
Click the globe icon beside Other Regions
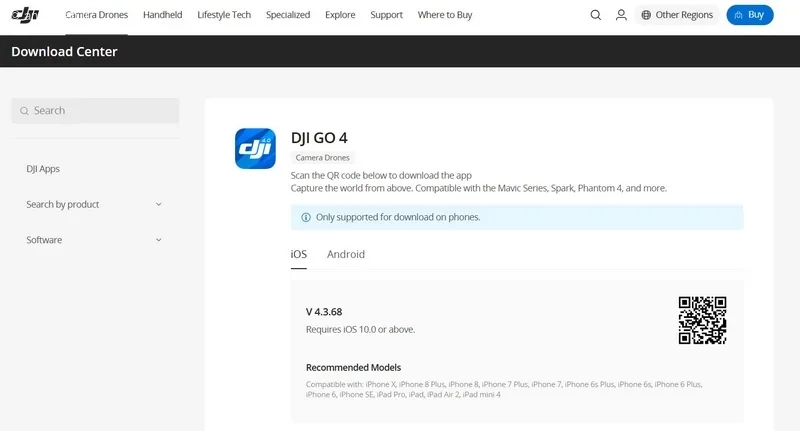pos(646,15)
